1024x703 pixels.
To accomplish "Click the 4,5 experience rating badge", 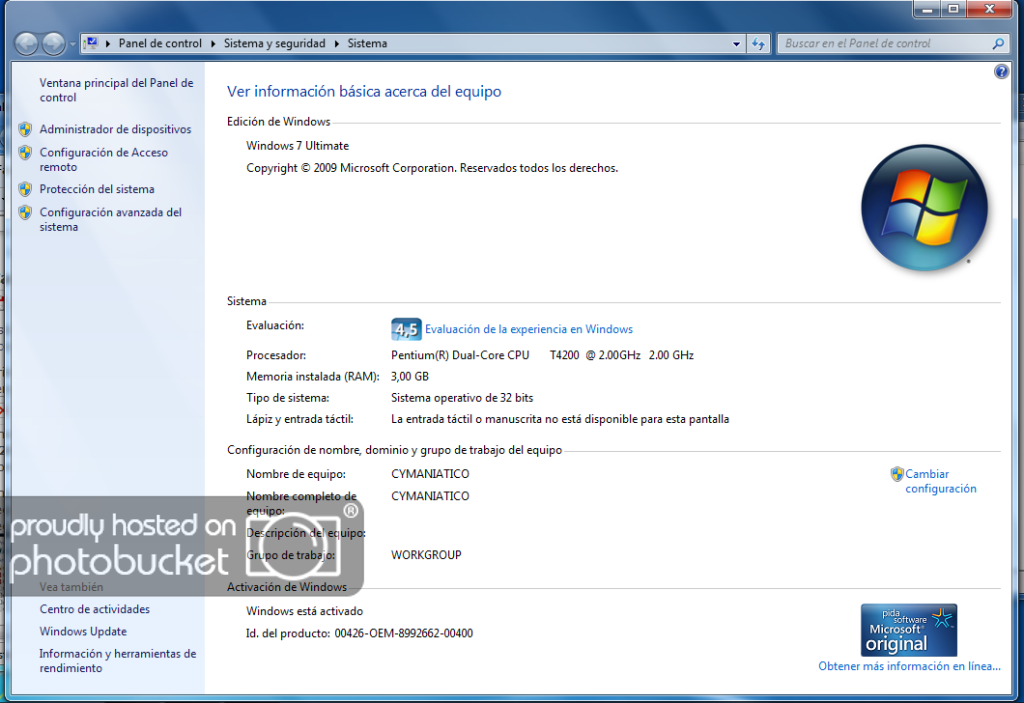I will (x=406, y=329).
